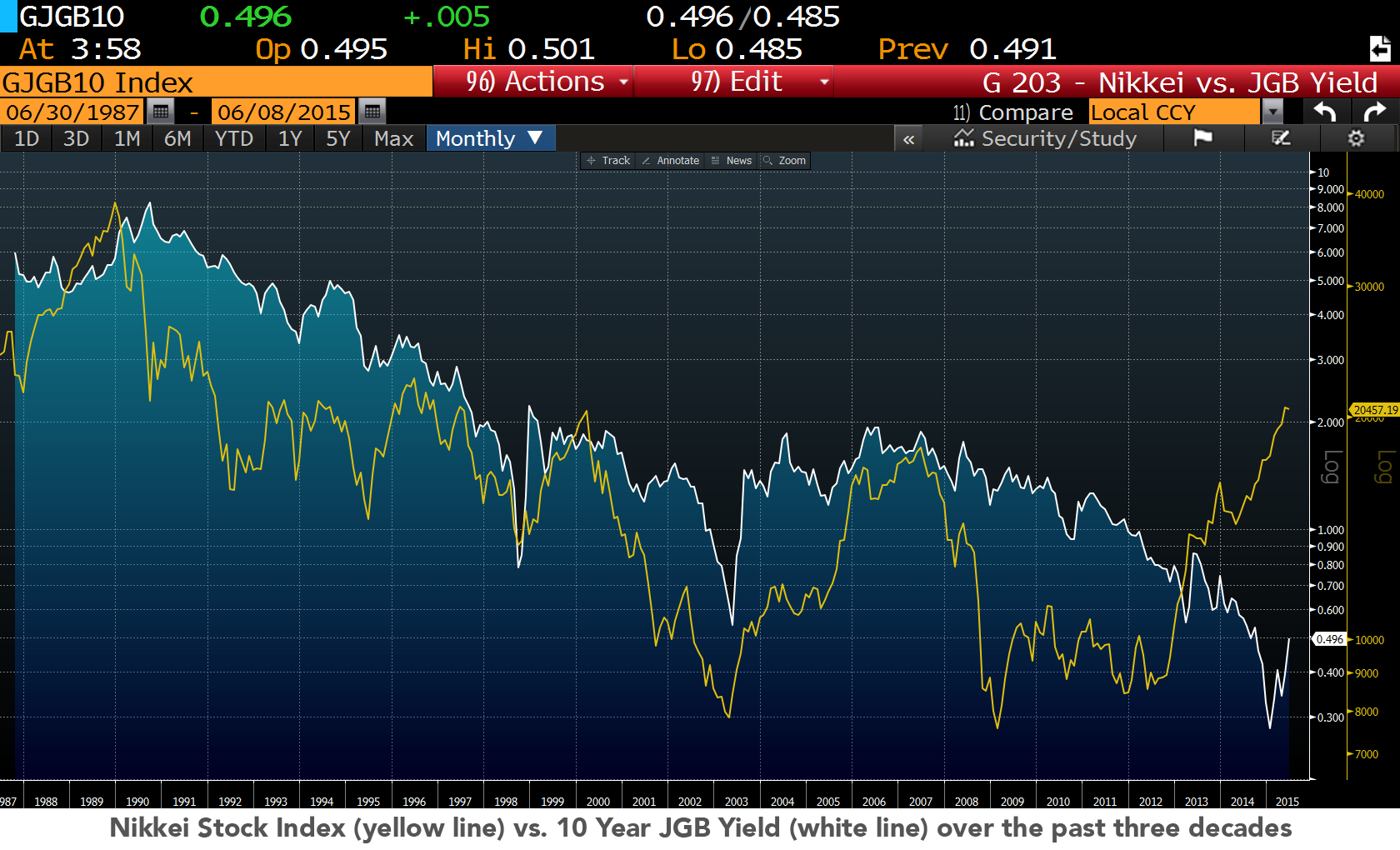Open the Local CCY currency dropdown arrow
1400x850 pixels.
(1272, 112)
